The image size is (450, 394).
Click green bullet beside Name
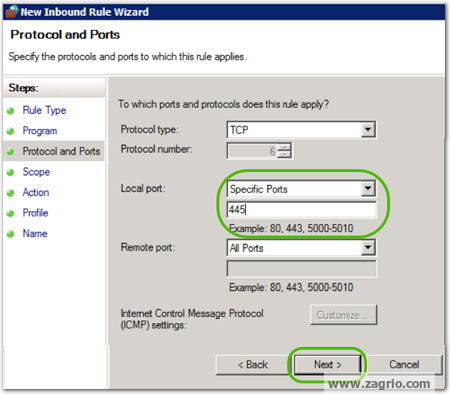click(11, 234)
